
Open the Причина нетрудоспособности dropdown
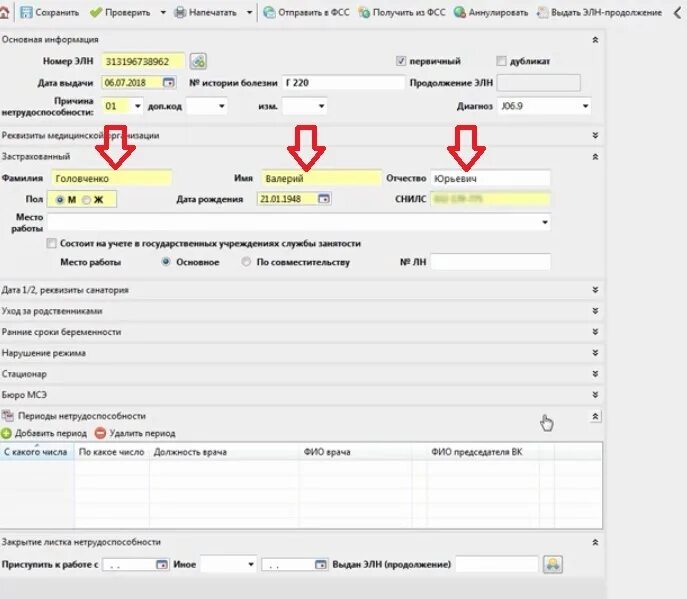click(x=138, y=106)
